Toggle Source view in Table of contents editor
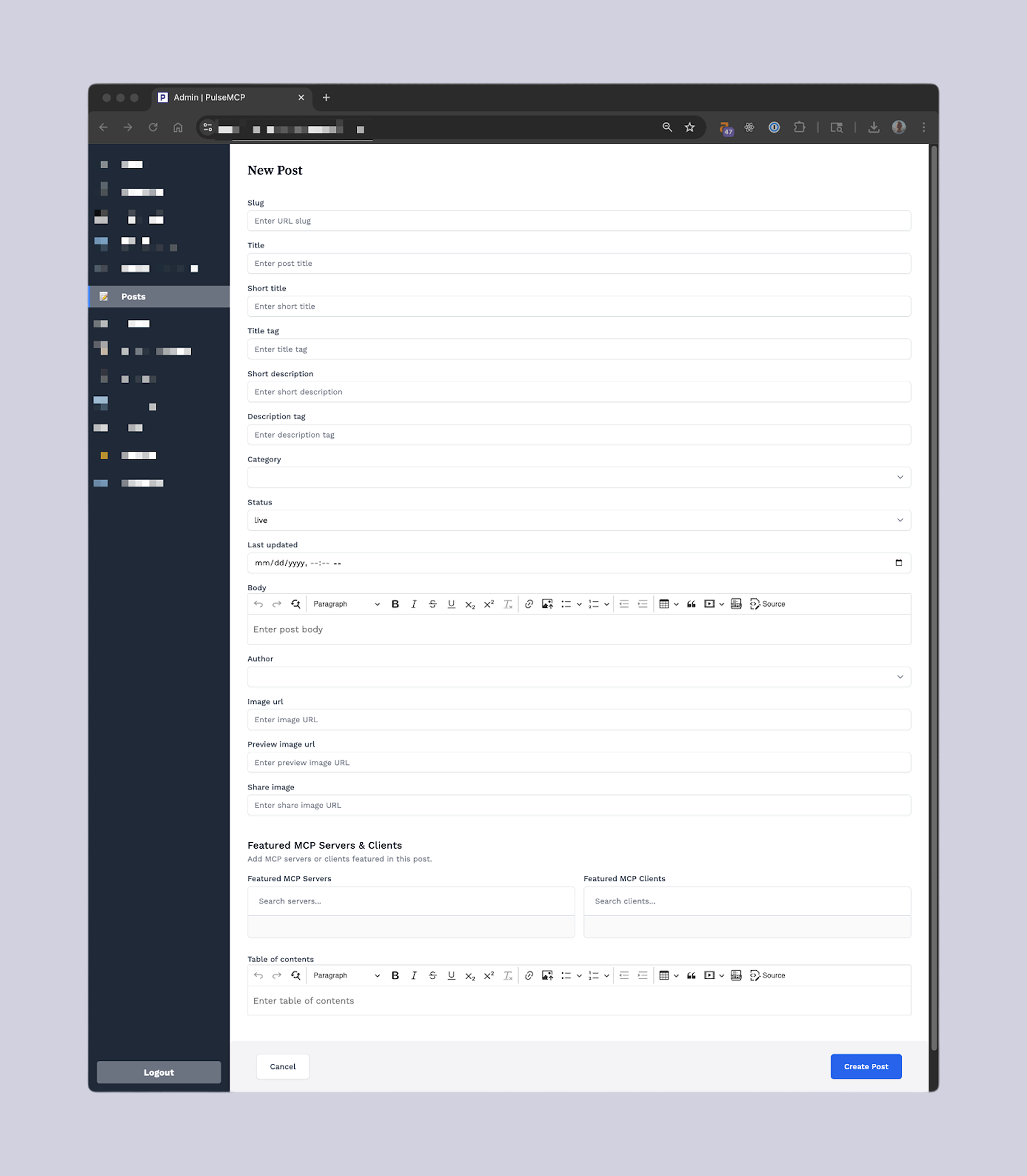 (x=767, y=975)
